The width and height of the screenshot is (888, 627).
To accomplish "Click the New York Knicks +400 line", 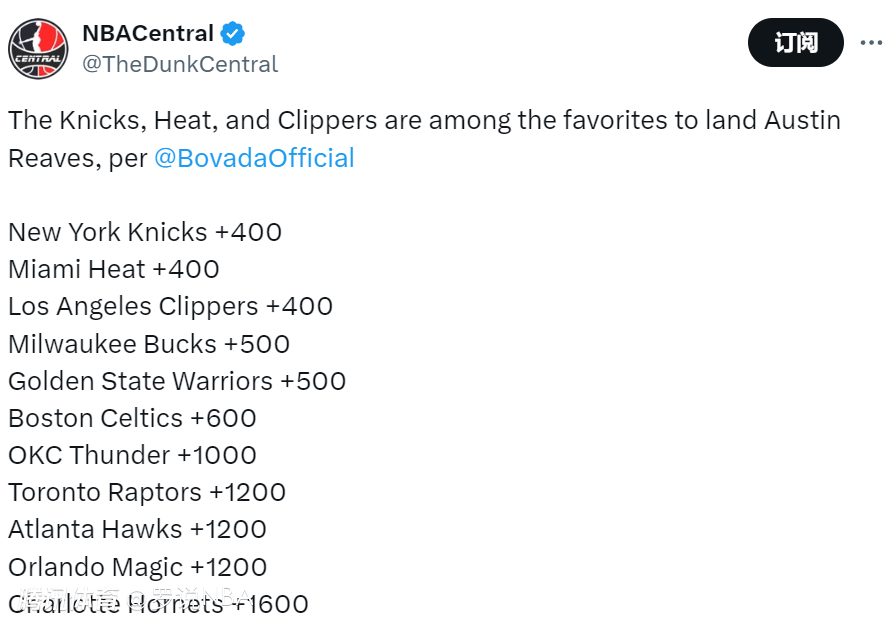I will point(145,232).
